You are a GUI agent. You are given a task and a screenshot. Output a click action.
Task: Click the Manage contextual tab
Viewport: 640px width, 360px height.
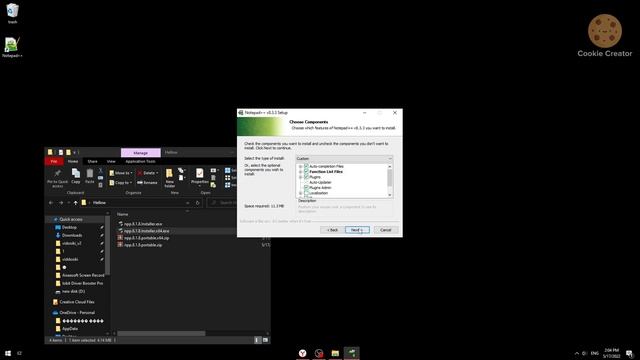(x=140, y=153)
